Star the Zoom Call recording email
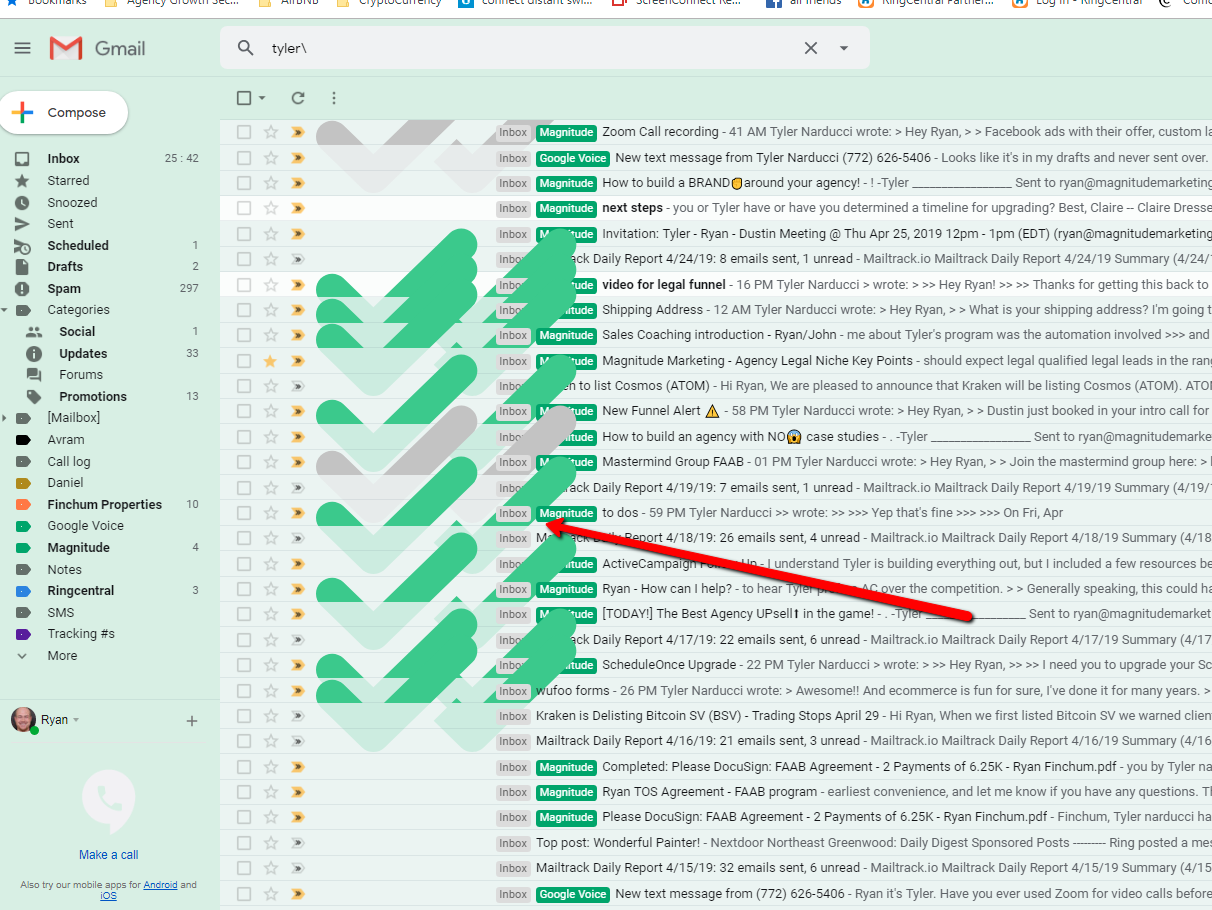Viewport: 1212px width, 910px height. tap(270, 132)
